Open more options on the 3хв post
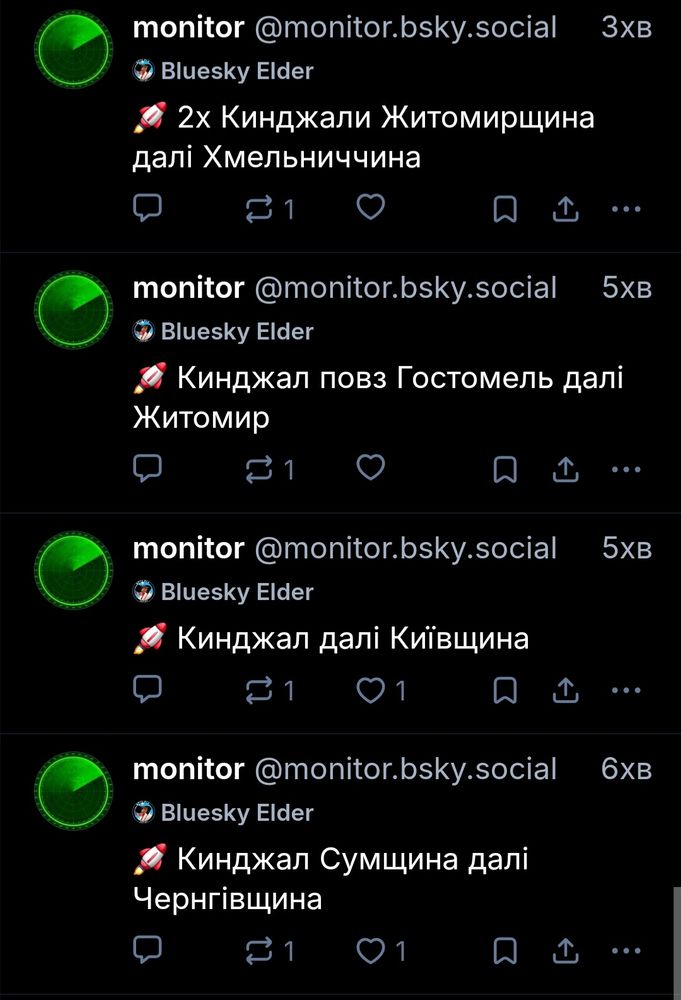 [x=626, y=209]
